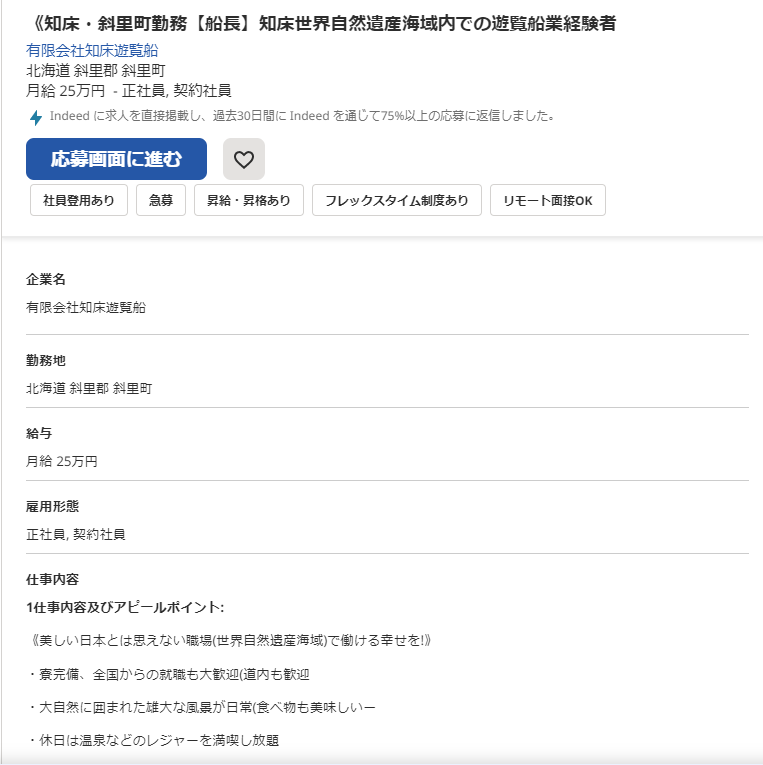Click the 仕事内容 section heading
The image size is (763, 765).
(x=52, y=579)
